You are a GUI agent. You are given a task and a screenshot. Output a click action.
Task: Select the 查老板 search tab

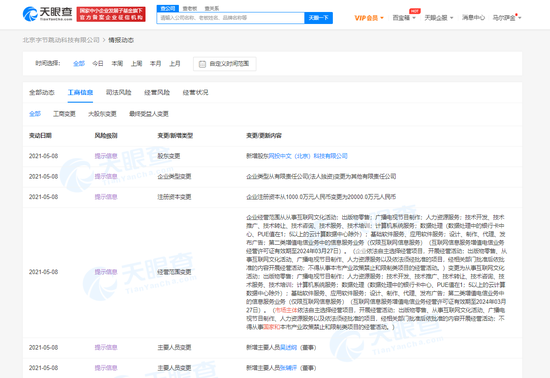point(190,8)
